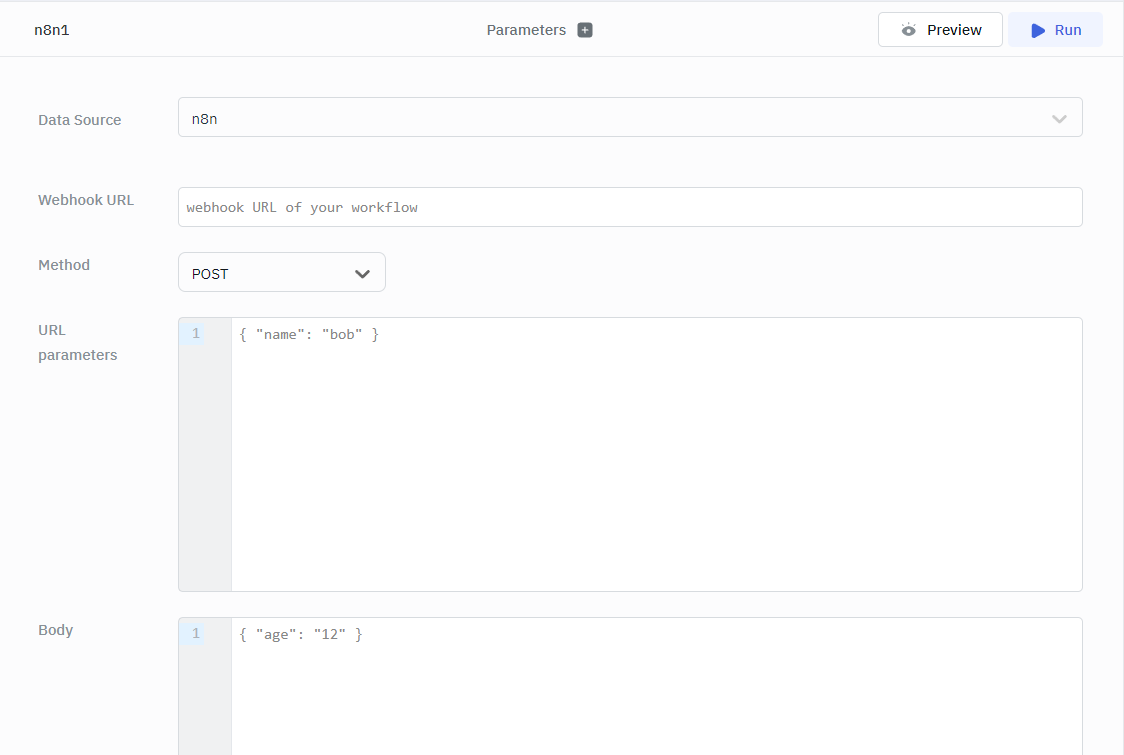
Task: Click the eye icon in Preview
Action: point(908,30)
